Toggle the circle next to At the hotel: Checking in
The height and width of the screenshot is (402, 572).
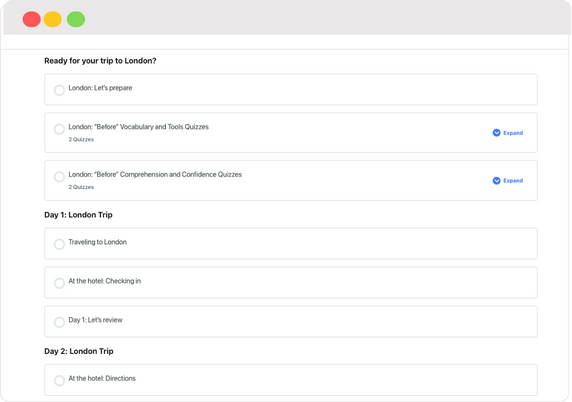coord(59,283)
